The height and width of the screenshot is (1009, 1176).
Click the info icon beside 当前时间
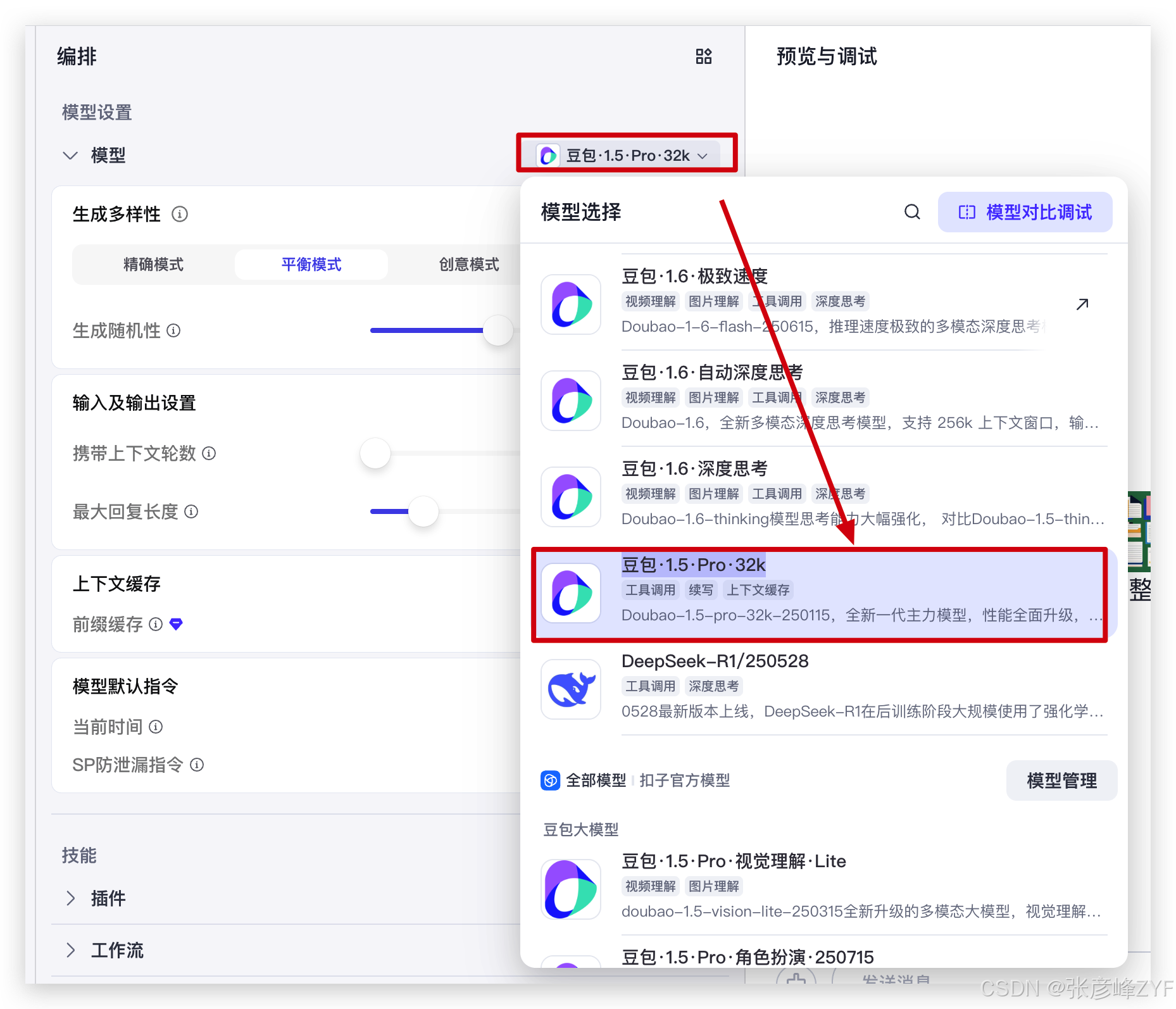[x=156, y=727]
